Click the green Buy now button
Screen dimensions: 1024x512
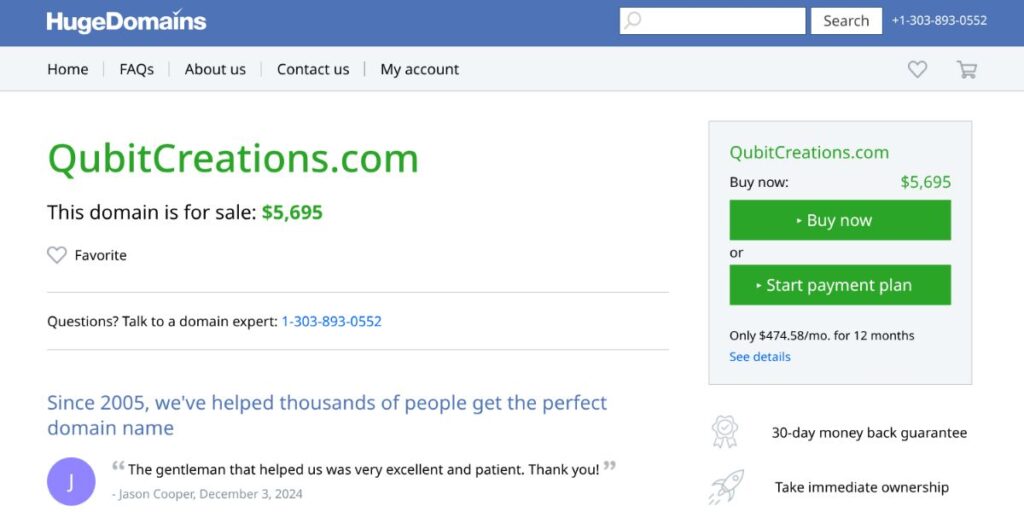click(840, 220)
